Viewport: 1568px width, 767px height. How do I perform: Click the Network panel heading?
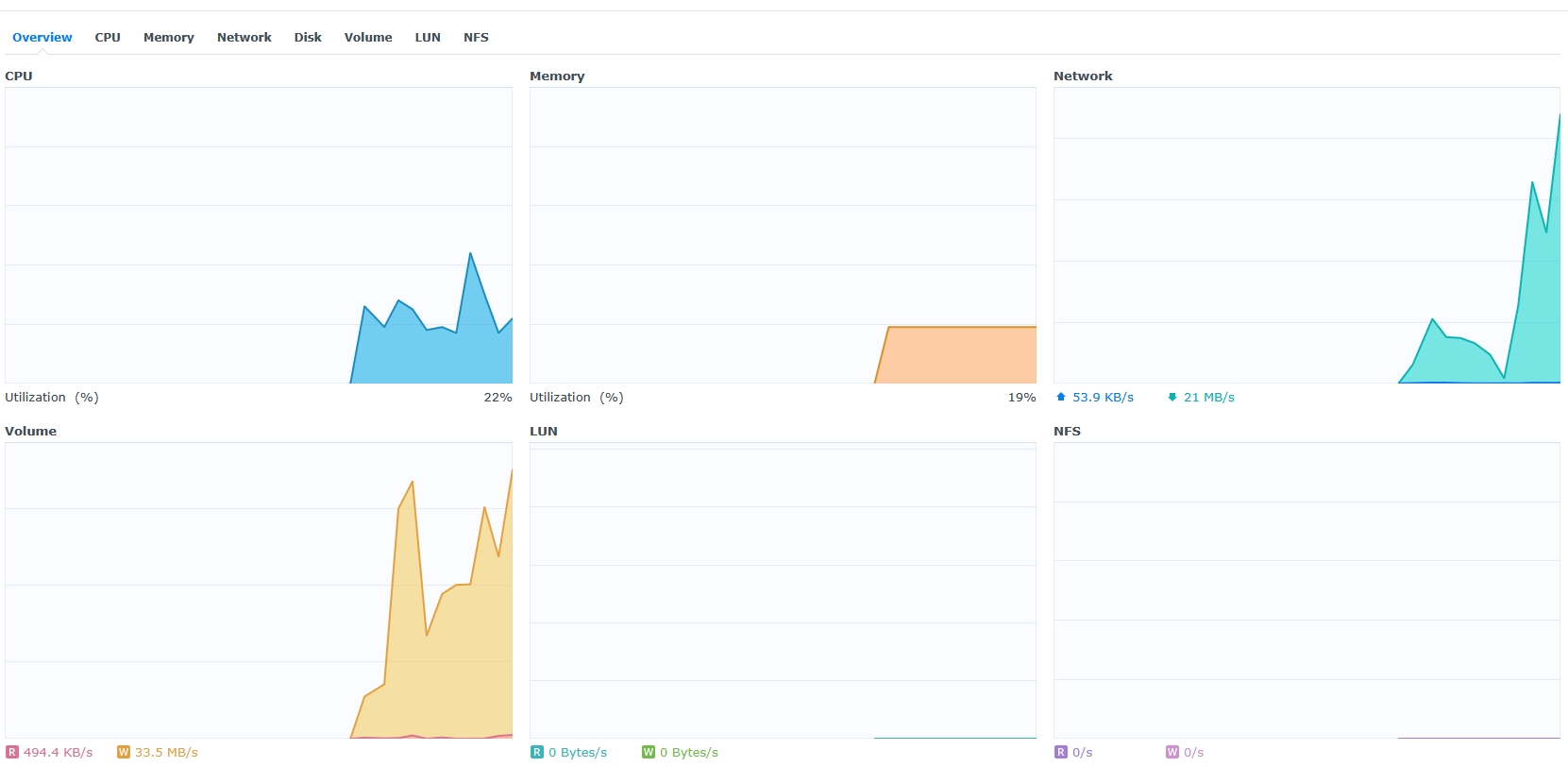[1083, 77]
